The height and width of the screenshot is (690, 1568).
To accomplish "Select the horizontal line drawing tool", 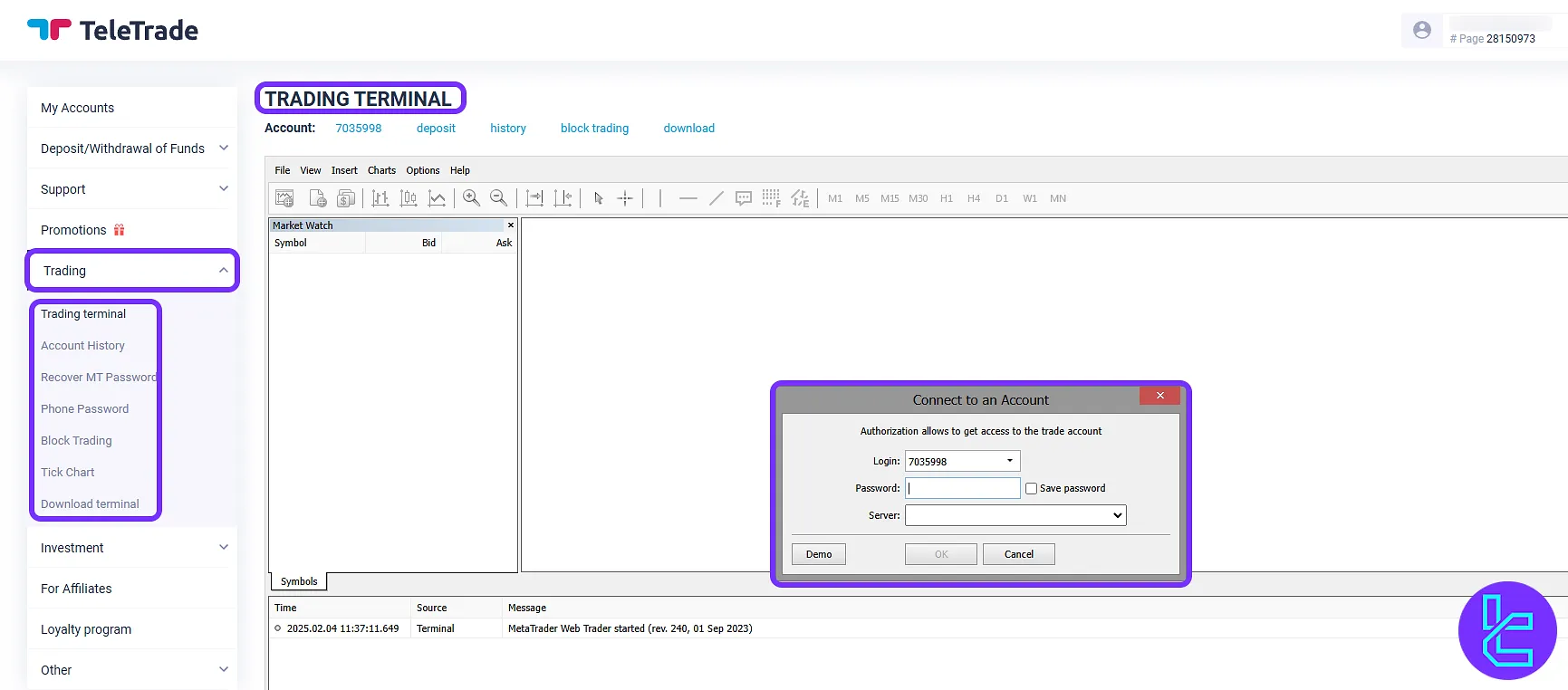I will tap(688, 198).
